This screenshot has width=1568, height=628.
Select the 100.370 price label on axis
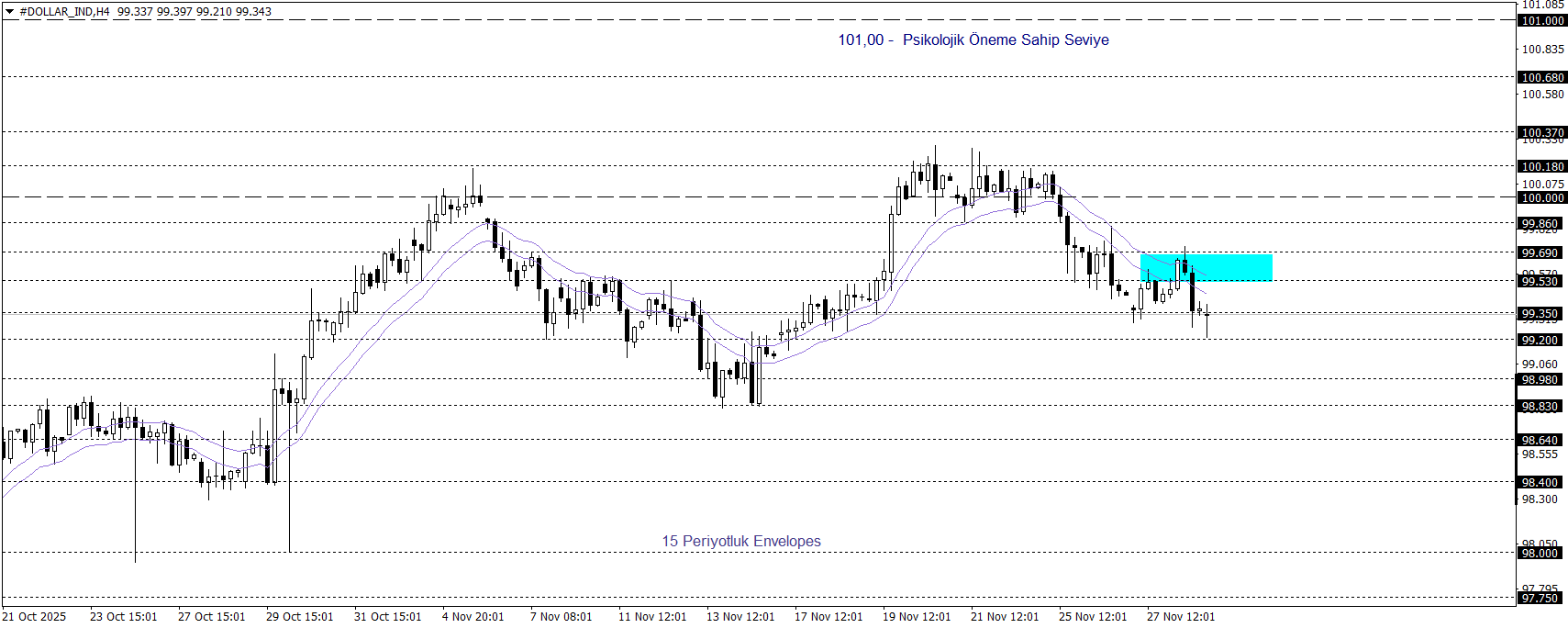1542,132
